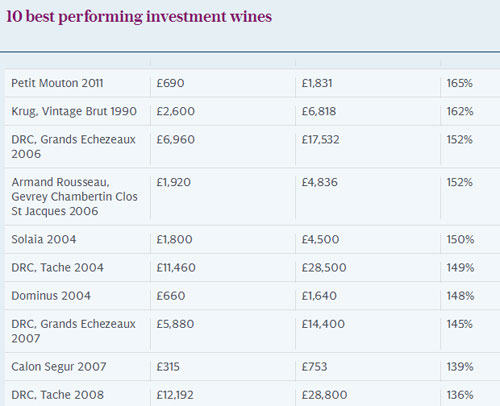500x406 pixels.
Task: Select the £6,818 price value
Action: pos(319,111)
